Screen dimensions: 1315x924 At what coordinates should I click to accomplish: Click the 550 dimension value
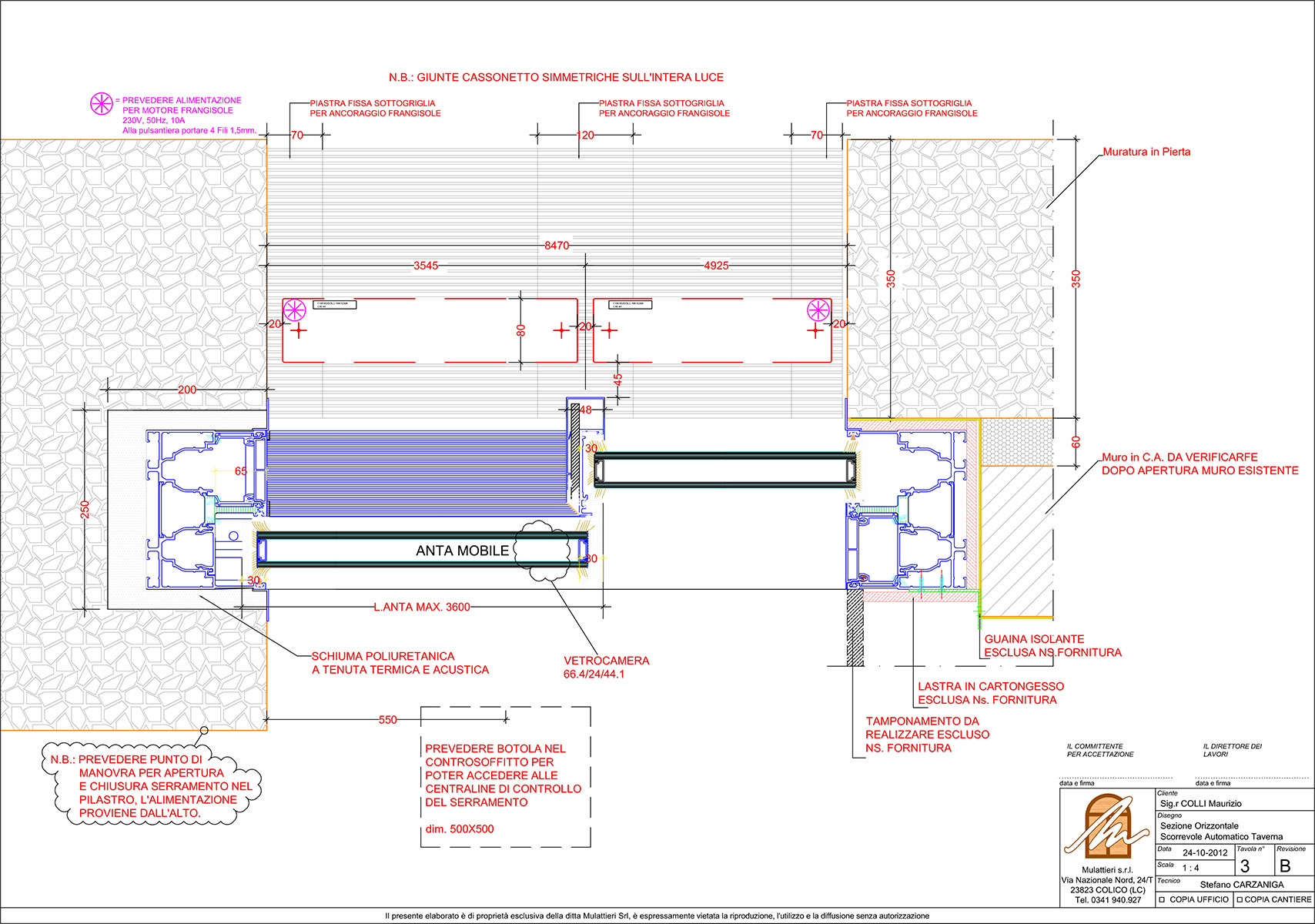tap(388, 720)
